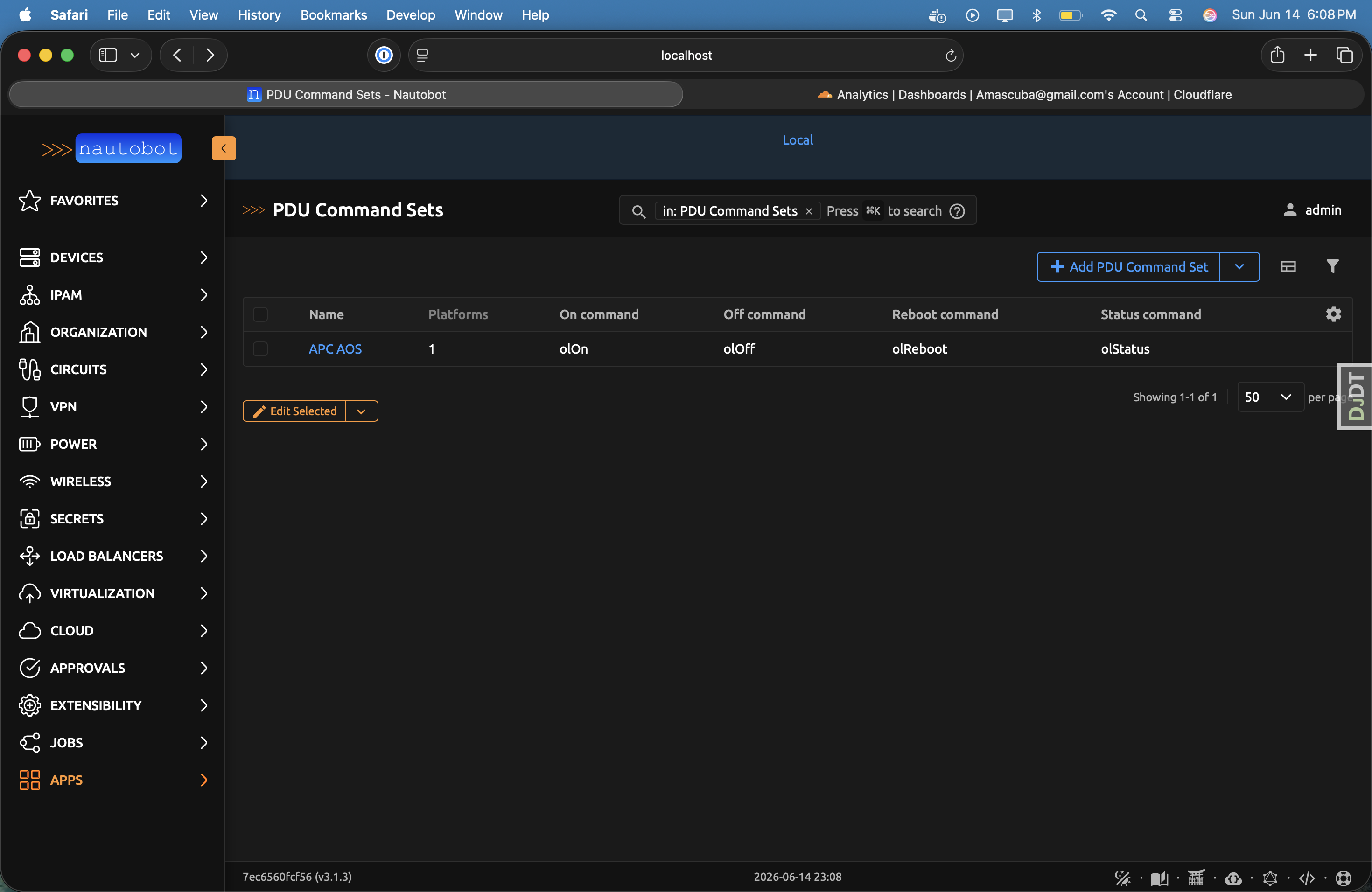
Task: Open the saved views table icon
Action: tap(1288, 266)
